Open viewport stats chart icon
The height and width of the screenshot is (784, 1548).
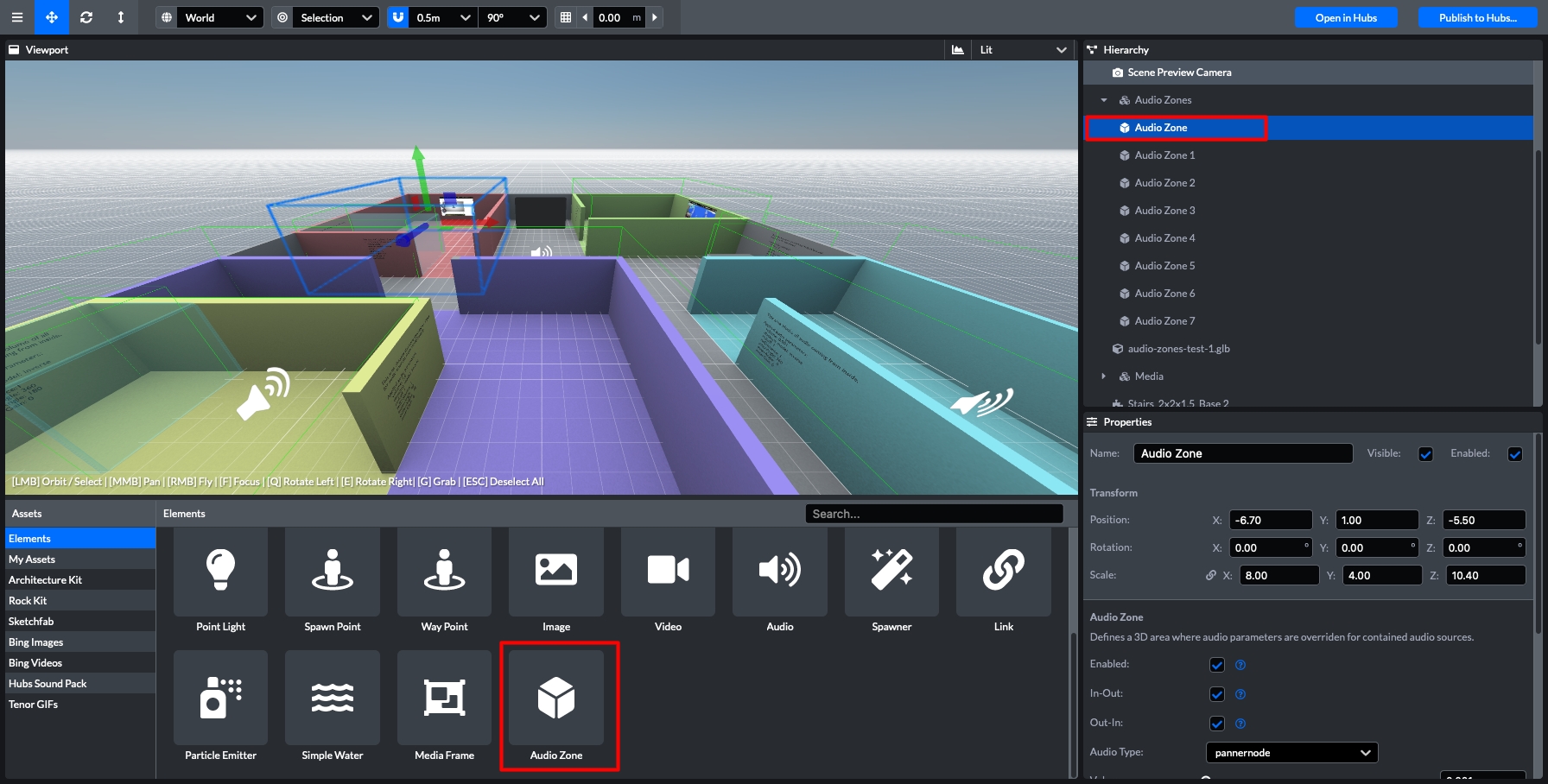click(958, 50)
